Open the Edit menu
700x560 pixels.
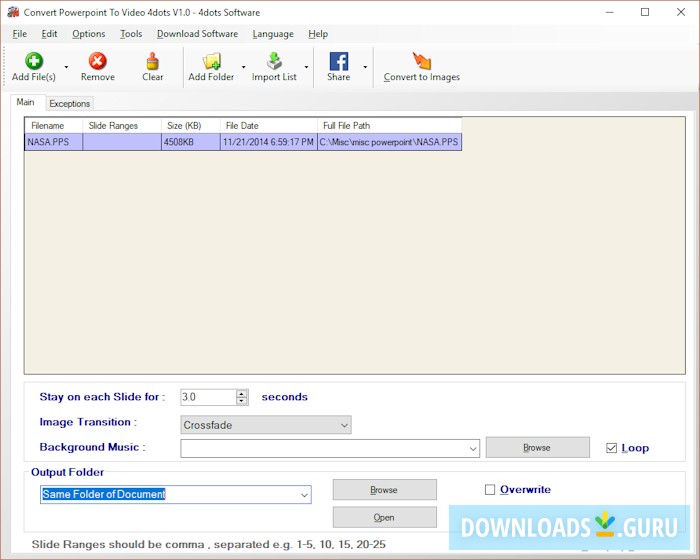(x=49, y=34)
